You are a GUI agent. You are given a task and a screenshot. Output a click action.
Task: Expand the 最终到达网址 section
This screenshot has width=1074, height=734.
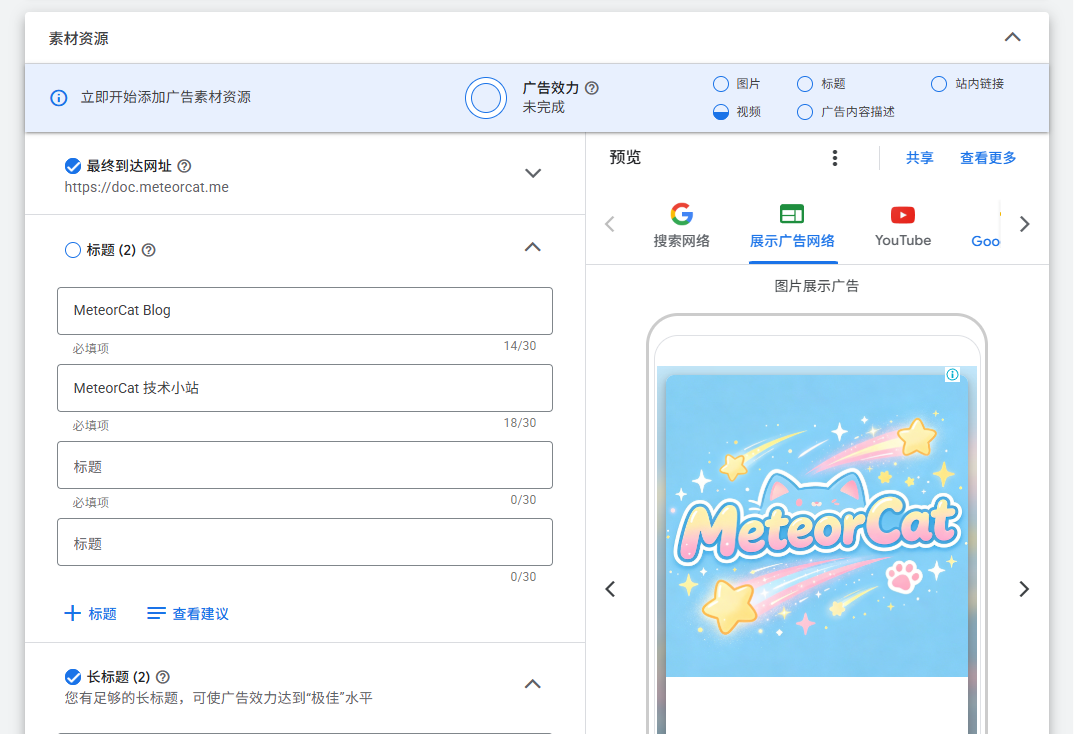point(533,173)
